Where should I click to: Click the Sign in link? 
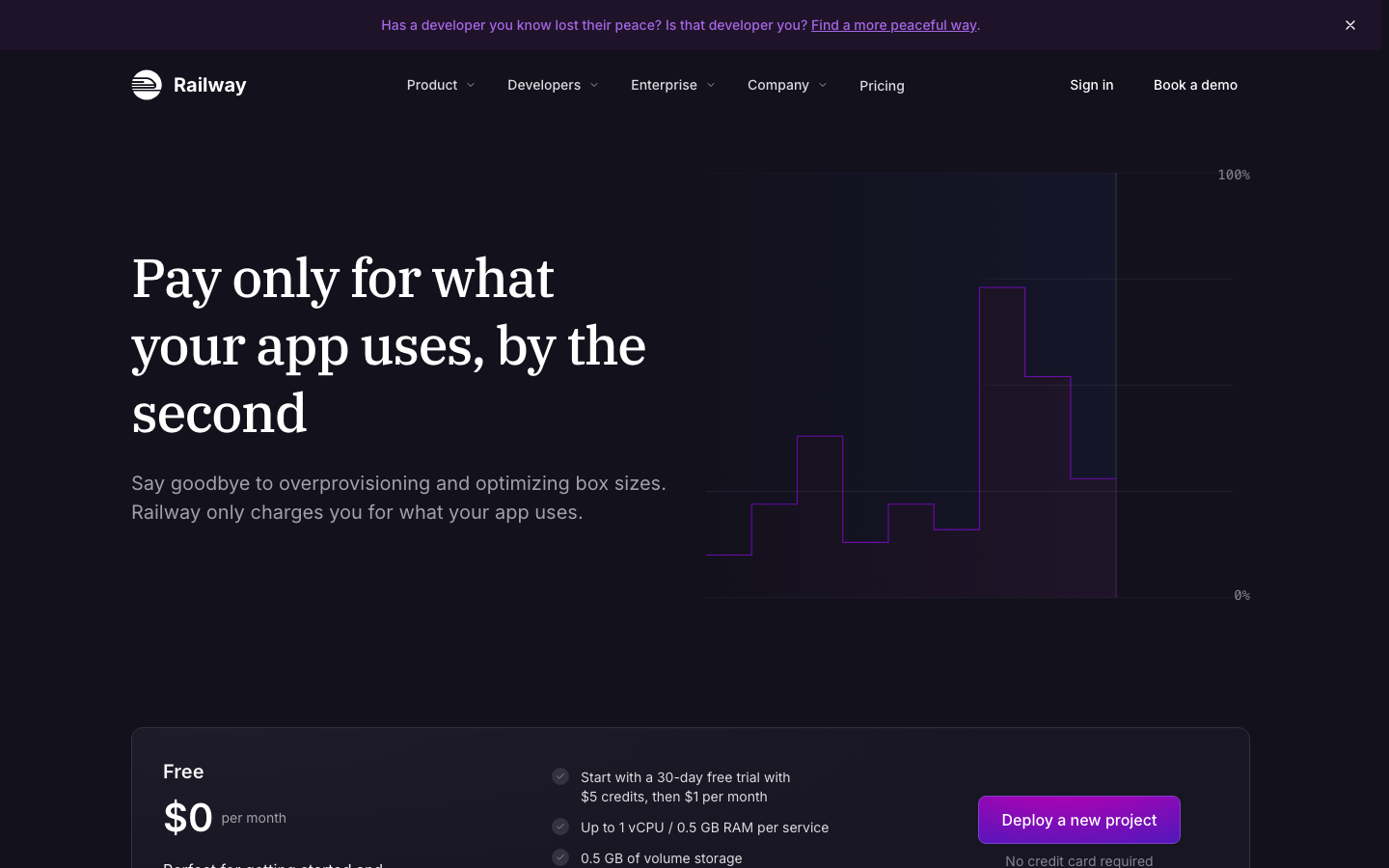point(1091,85)
